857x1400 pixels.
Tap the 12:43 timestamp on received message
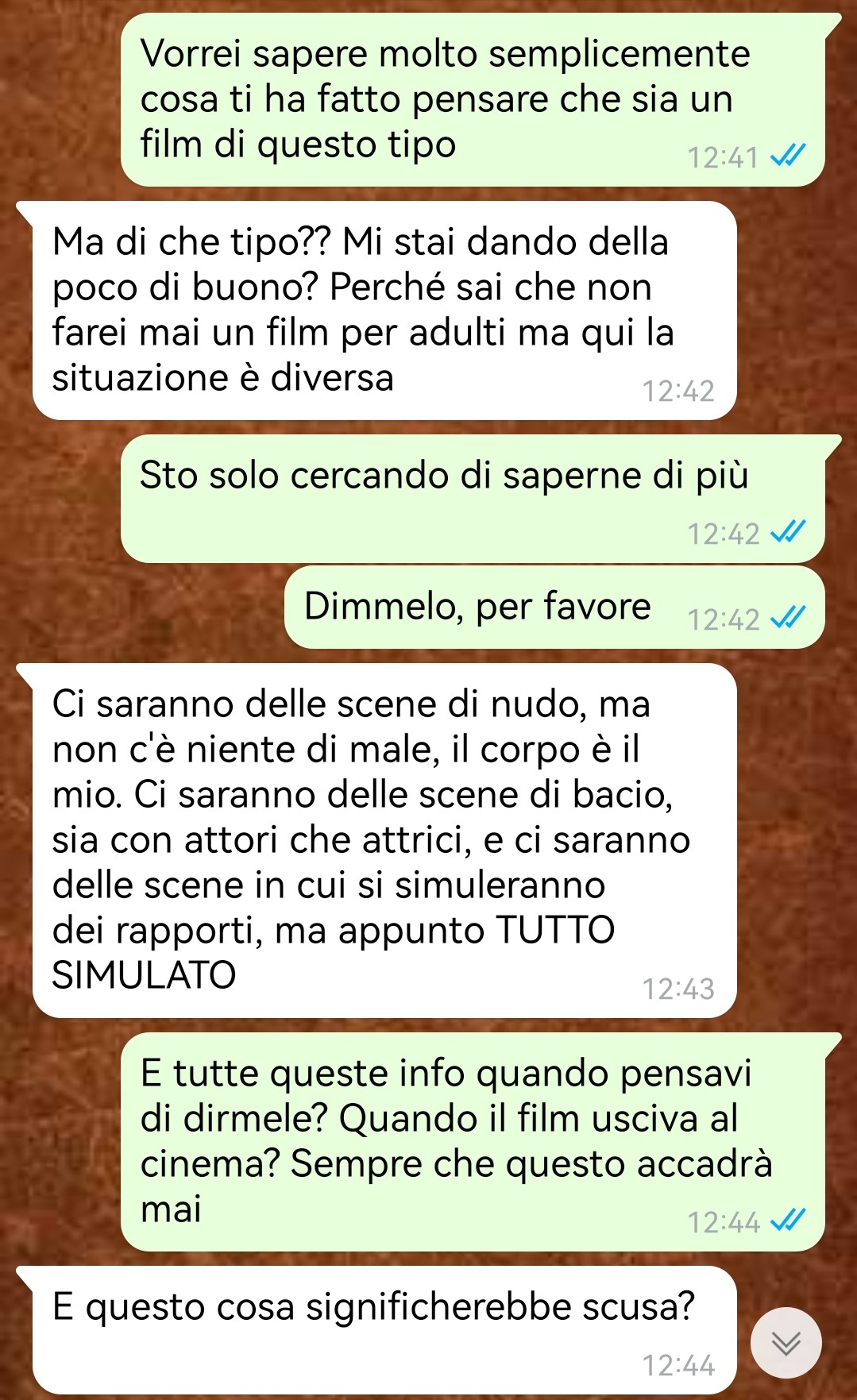pyautogui.click(x=678, y=989)
